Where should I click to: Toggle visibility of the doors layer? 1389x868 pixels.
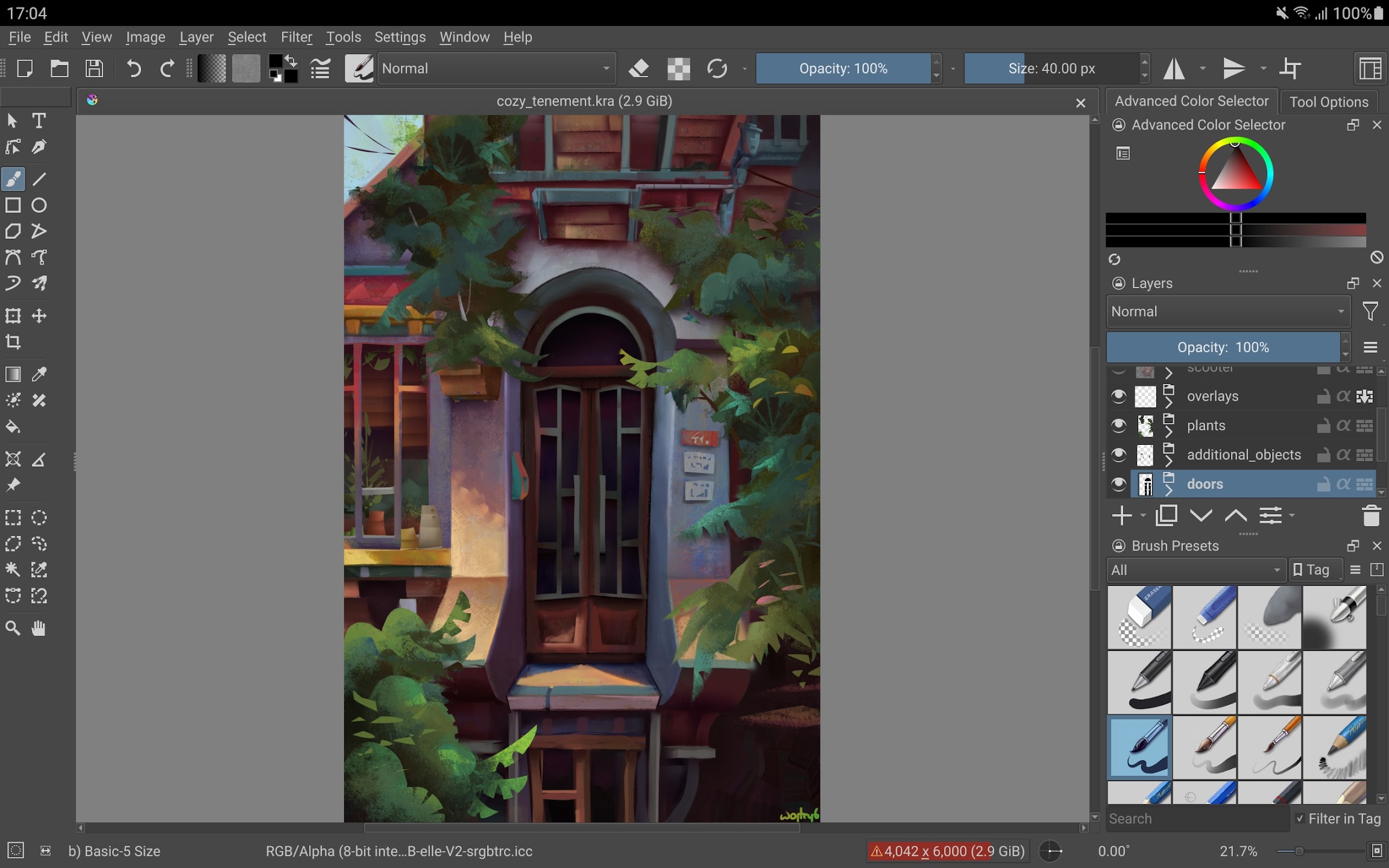[x=1119, y=484]
